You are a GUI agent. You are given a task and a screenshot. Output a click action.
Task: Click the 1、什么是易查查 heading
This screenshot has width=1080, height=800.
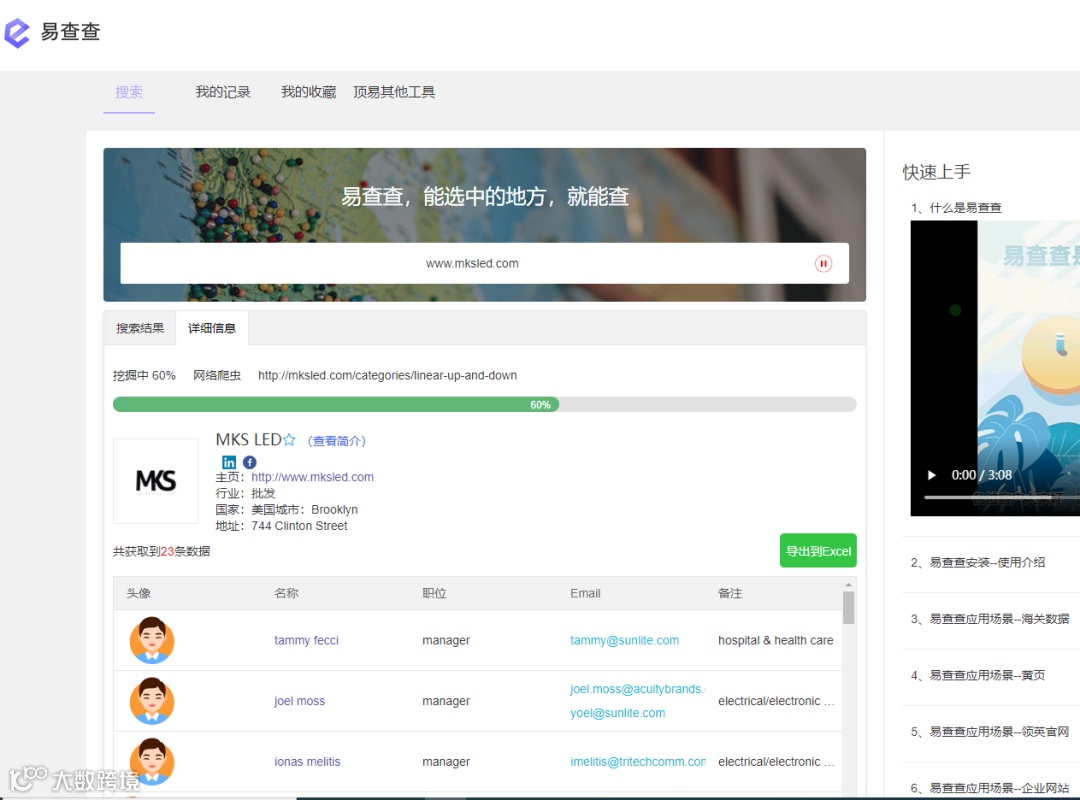point(956,207)
